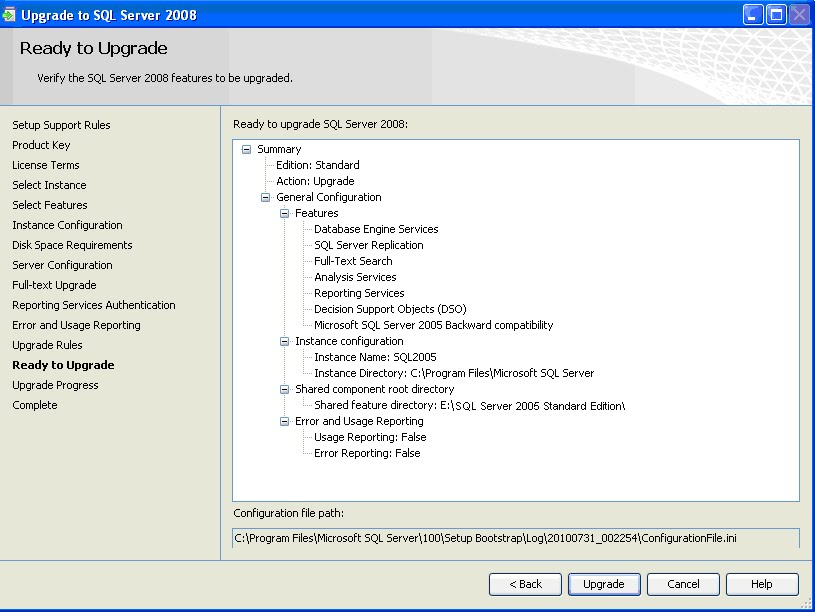
Task: Open Help for this page
Action: click(x=761, y=584)
